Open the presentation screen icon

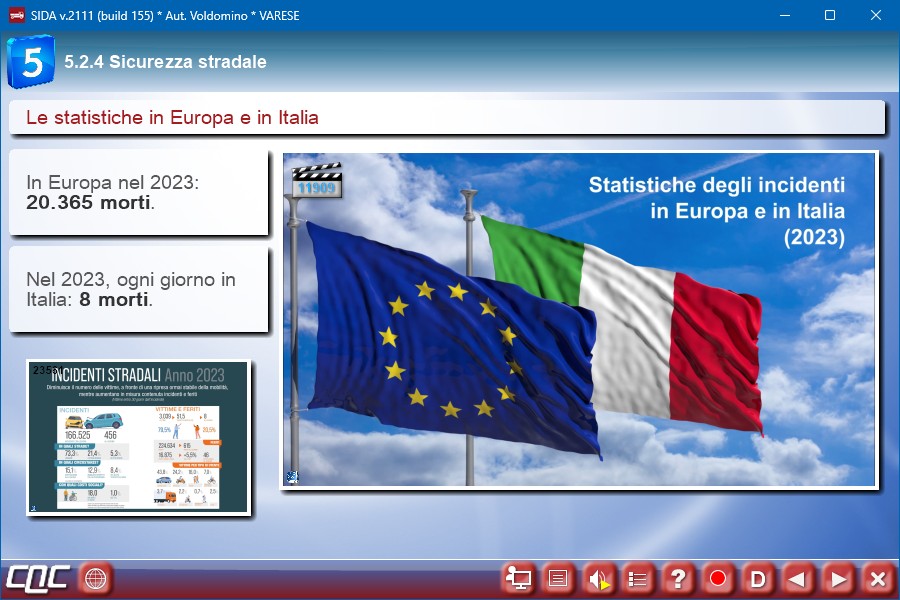click(518, 578)
